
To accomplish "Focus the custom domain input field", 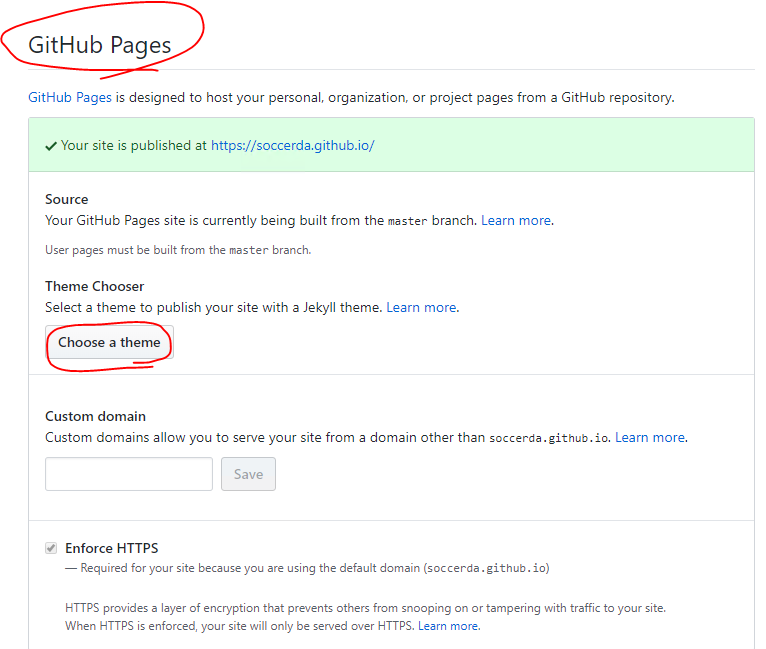I will [129, 474].
